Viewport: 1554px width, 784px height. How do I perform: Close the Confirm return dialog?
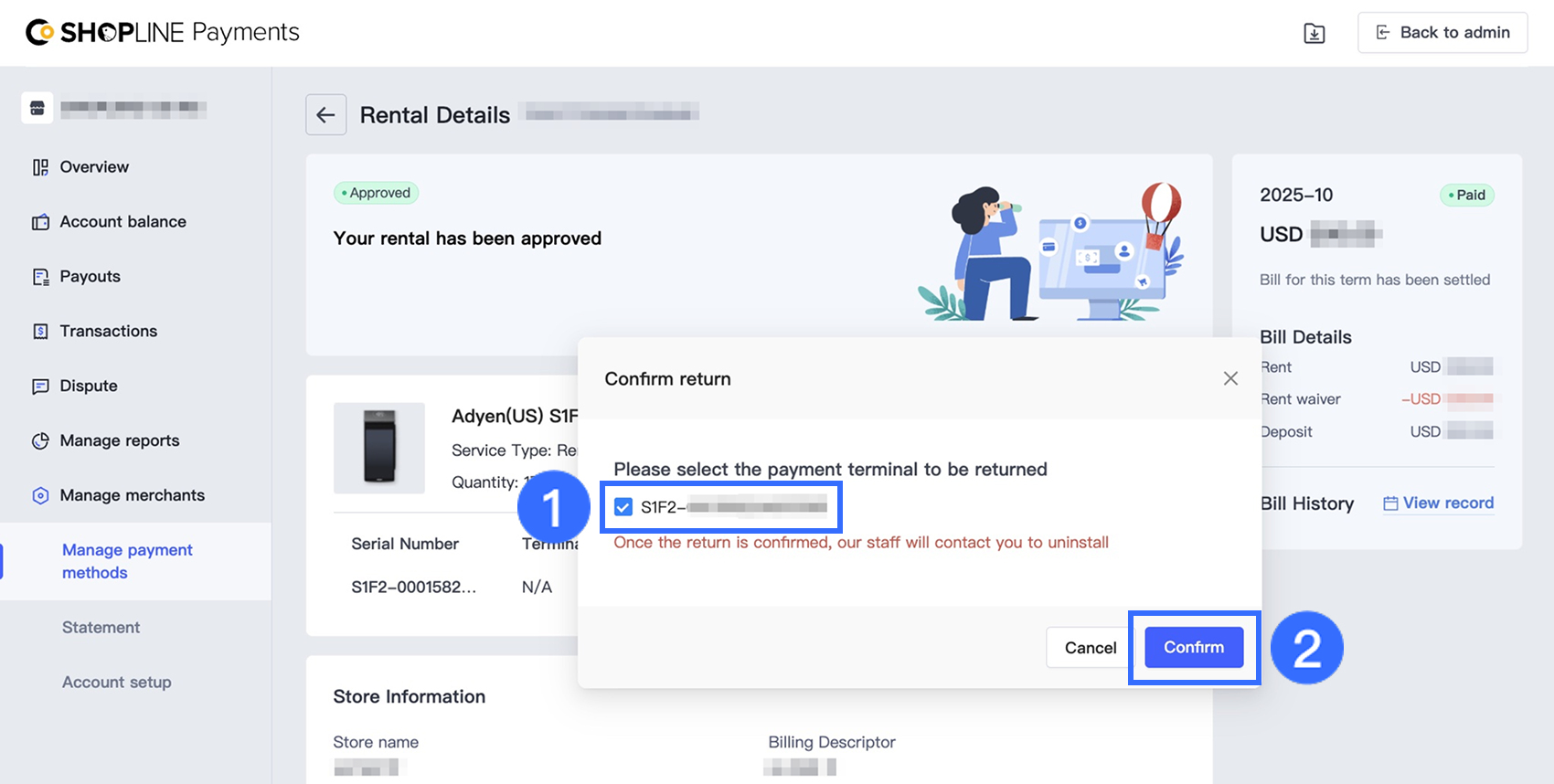1230,378
